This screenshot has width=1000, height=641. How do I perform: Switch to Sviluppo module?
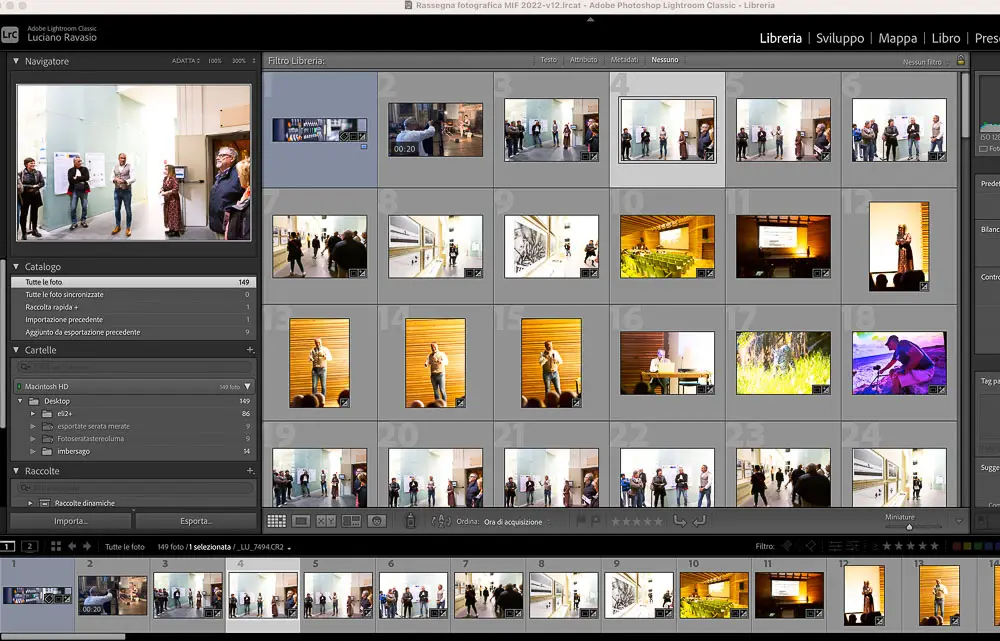coord(840,38)
